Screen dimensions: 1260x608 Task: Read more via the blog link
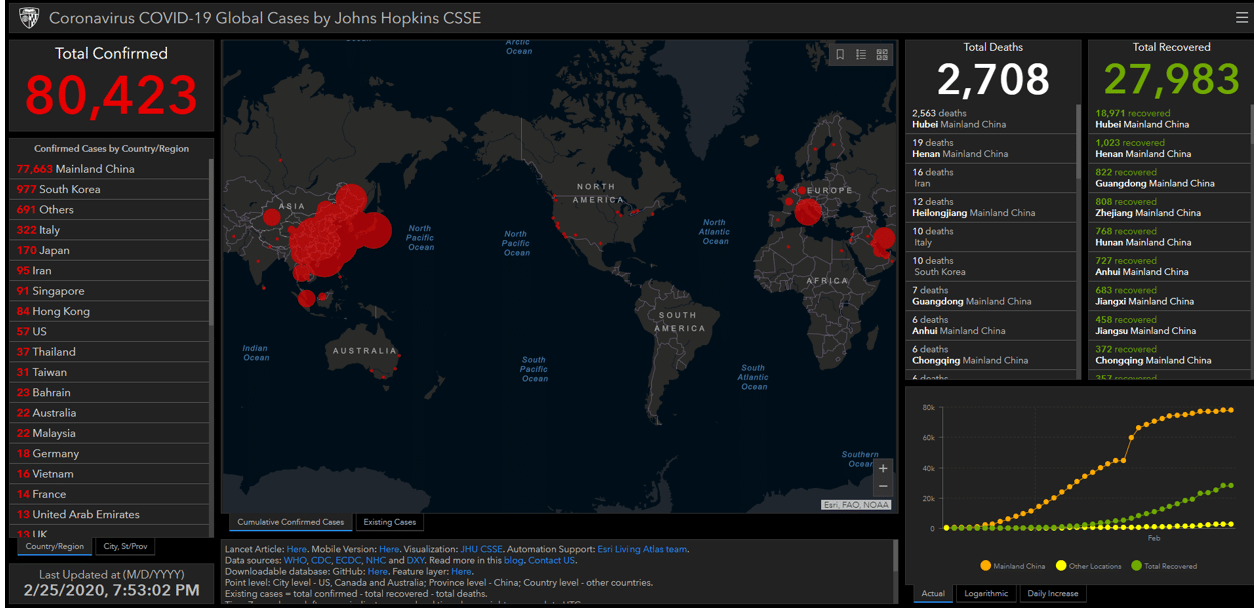point(514,560)
